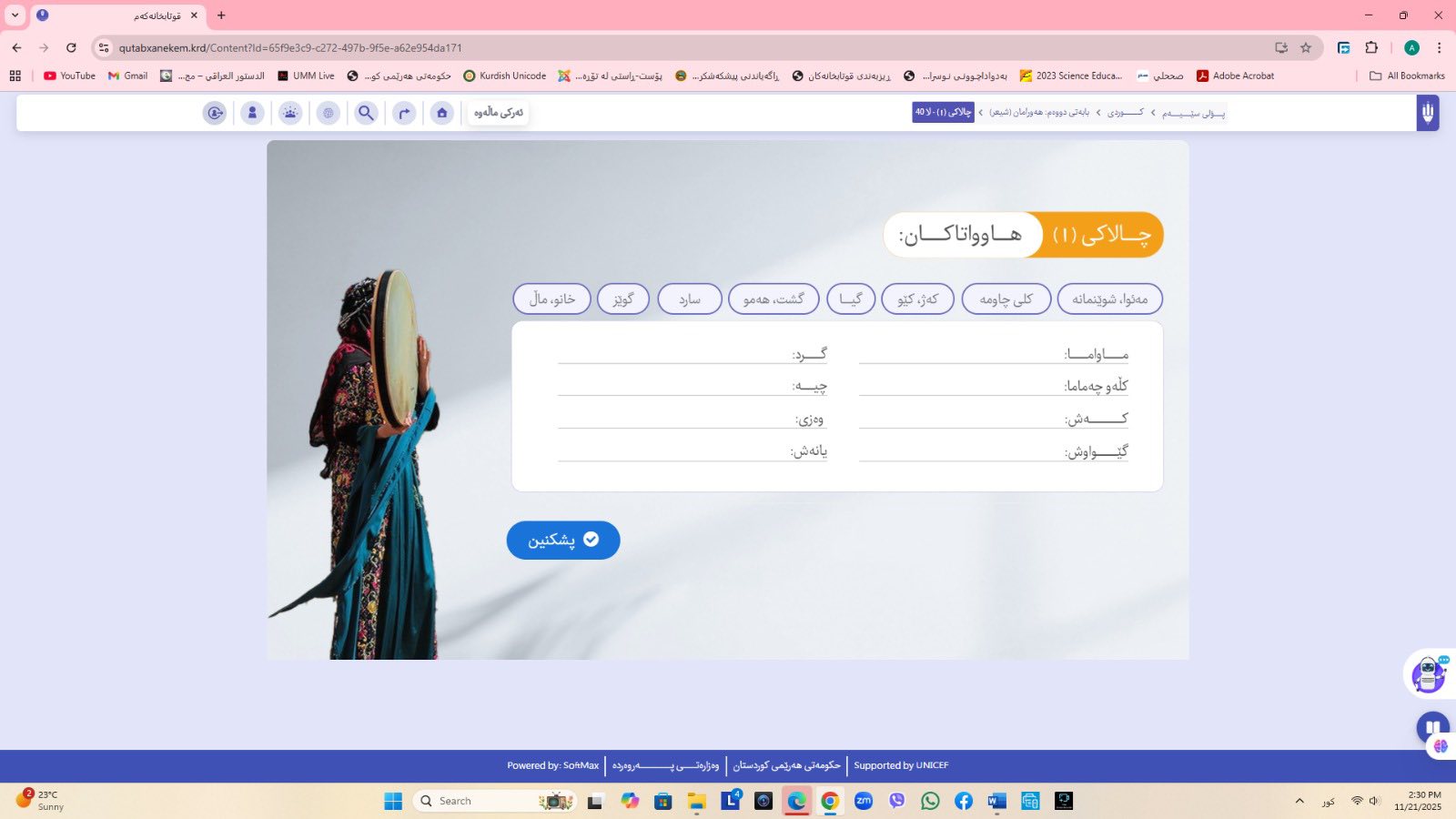Screen dimensions: 1456x819
Task: Click the group of people icon
Action: click(x=290, y=113)
